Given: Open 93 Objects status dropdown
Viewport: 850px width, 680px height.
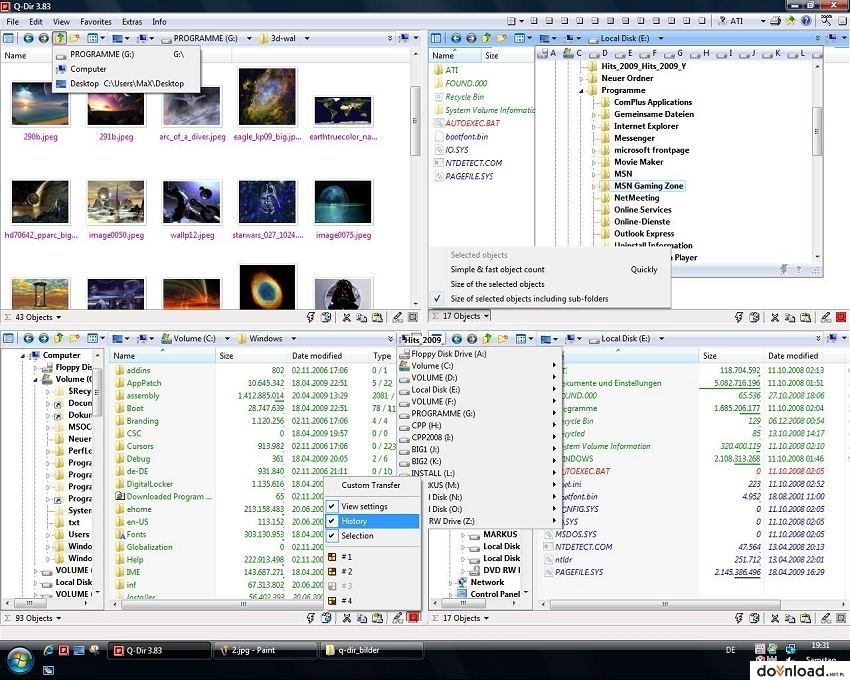Looking at the screenshot, I should pos(59,618).
